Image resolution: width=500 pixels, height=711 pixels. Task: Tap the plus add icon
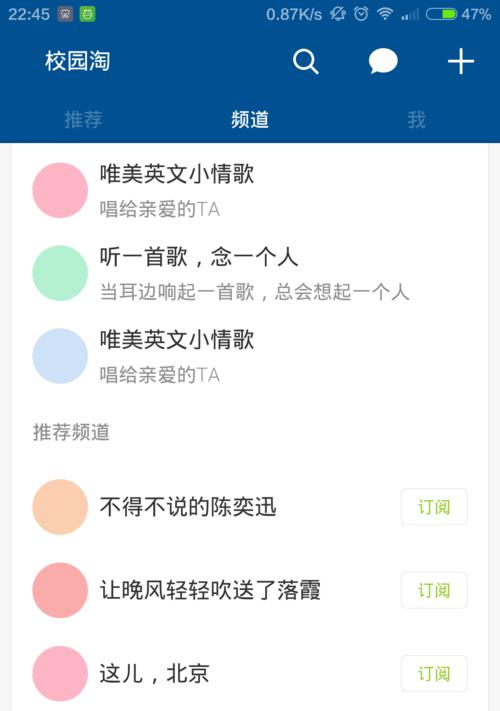461,61
